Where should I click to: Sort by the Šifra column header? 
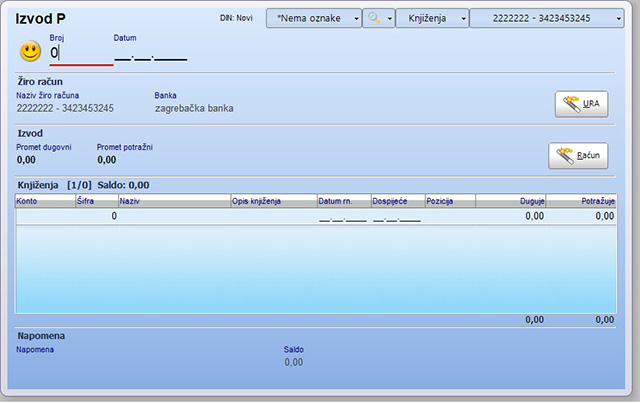pos(97,201)
